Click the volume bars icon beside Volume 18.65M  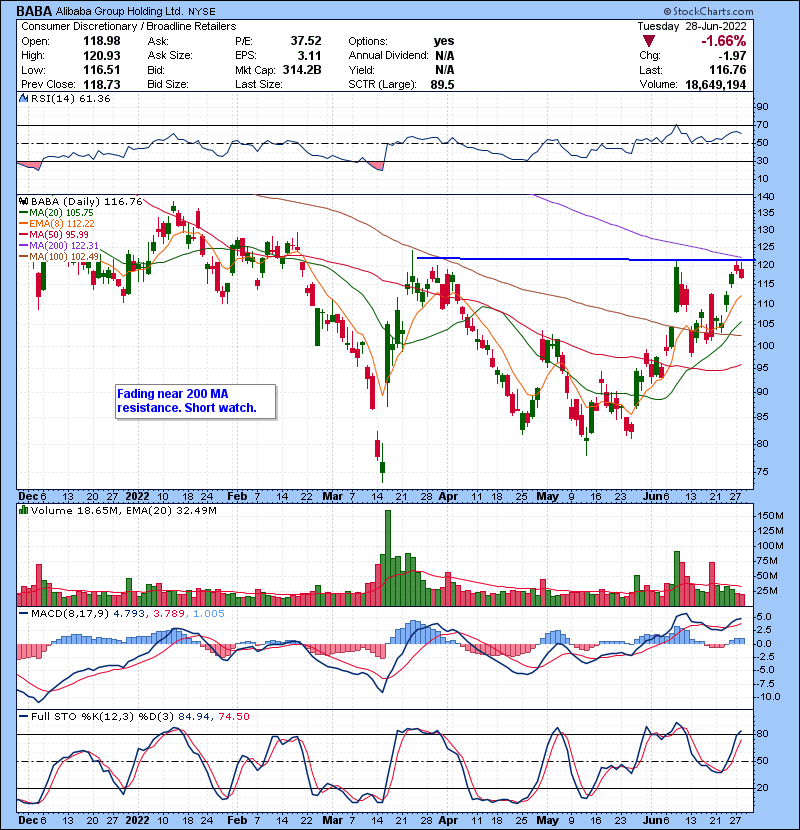pyautogui.click(x=23, y=510)
